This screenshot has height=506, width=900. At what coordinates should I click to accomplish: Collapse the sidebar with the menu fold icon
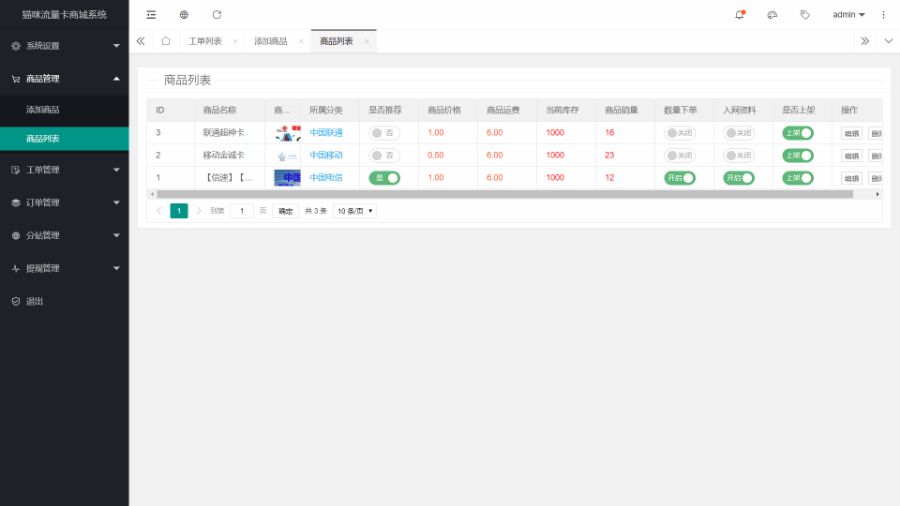[151, 15]
